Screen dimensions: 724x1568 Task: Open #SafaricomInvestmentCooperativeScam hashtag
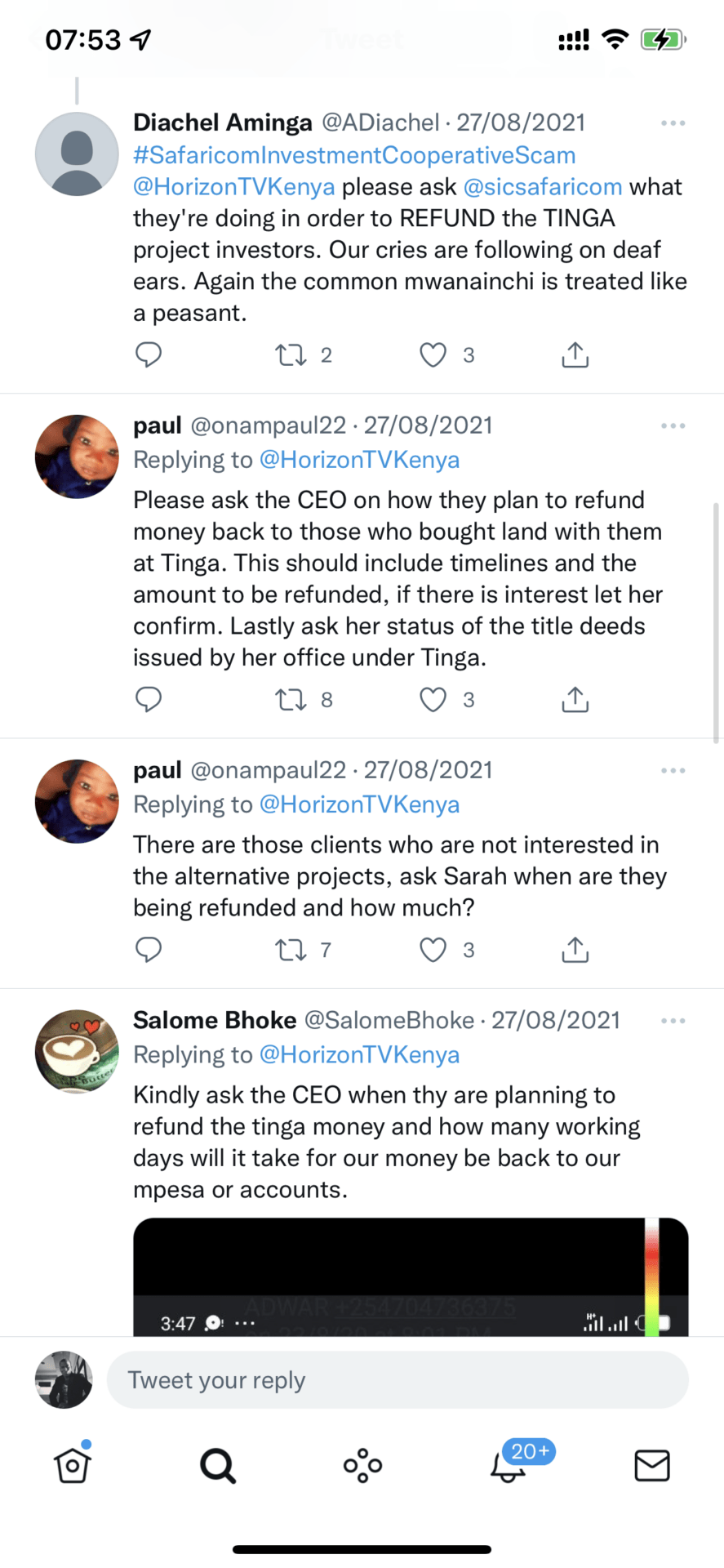click(x=354, y=155)
